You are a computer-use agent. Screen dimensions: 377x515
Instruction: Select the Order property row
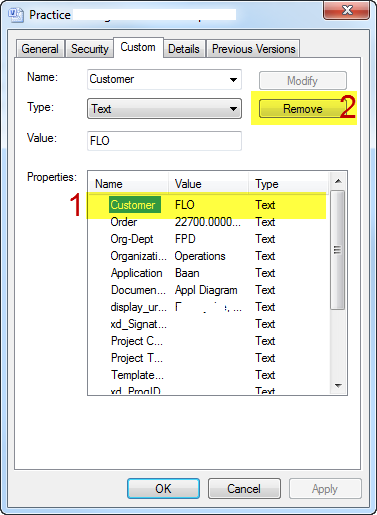point(207,222)
